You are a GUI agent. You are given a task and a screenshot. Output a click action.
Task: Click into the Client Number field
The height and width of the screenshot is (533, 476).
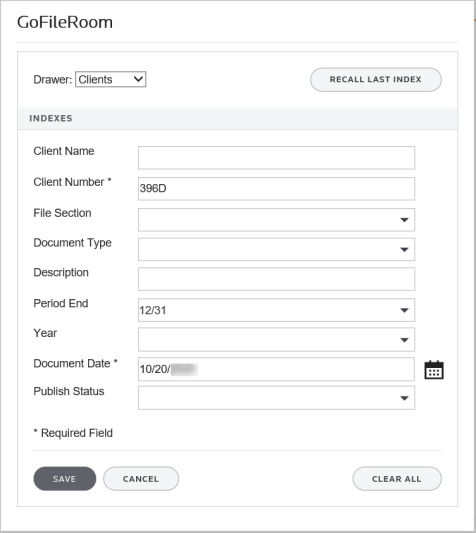(x=276, y=189)
